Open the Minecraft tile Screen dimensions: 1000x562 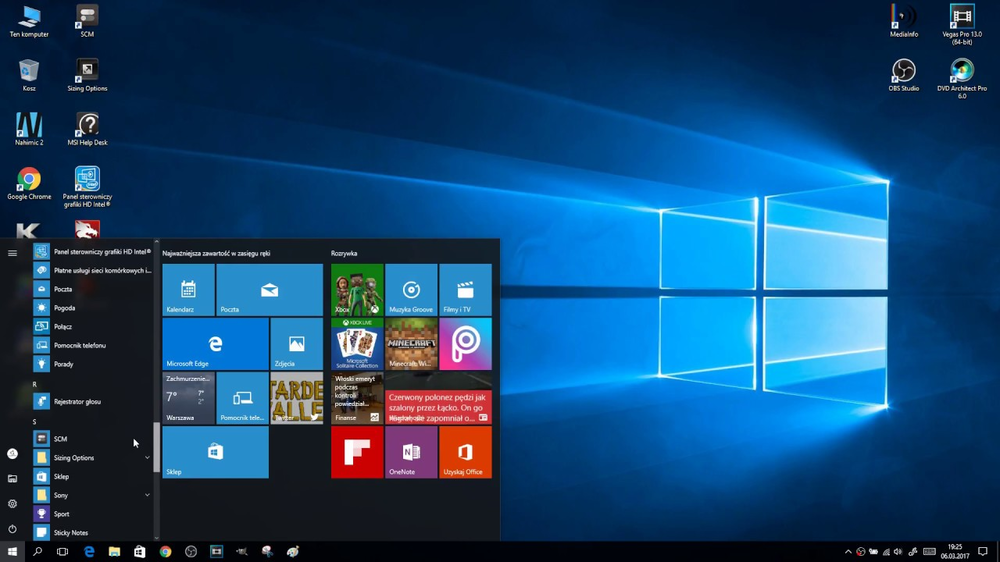pyautogui.click(x=411, y=344)
